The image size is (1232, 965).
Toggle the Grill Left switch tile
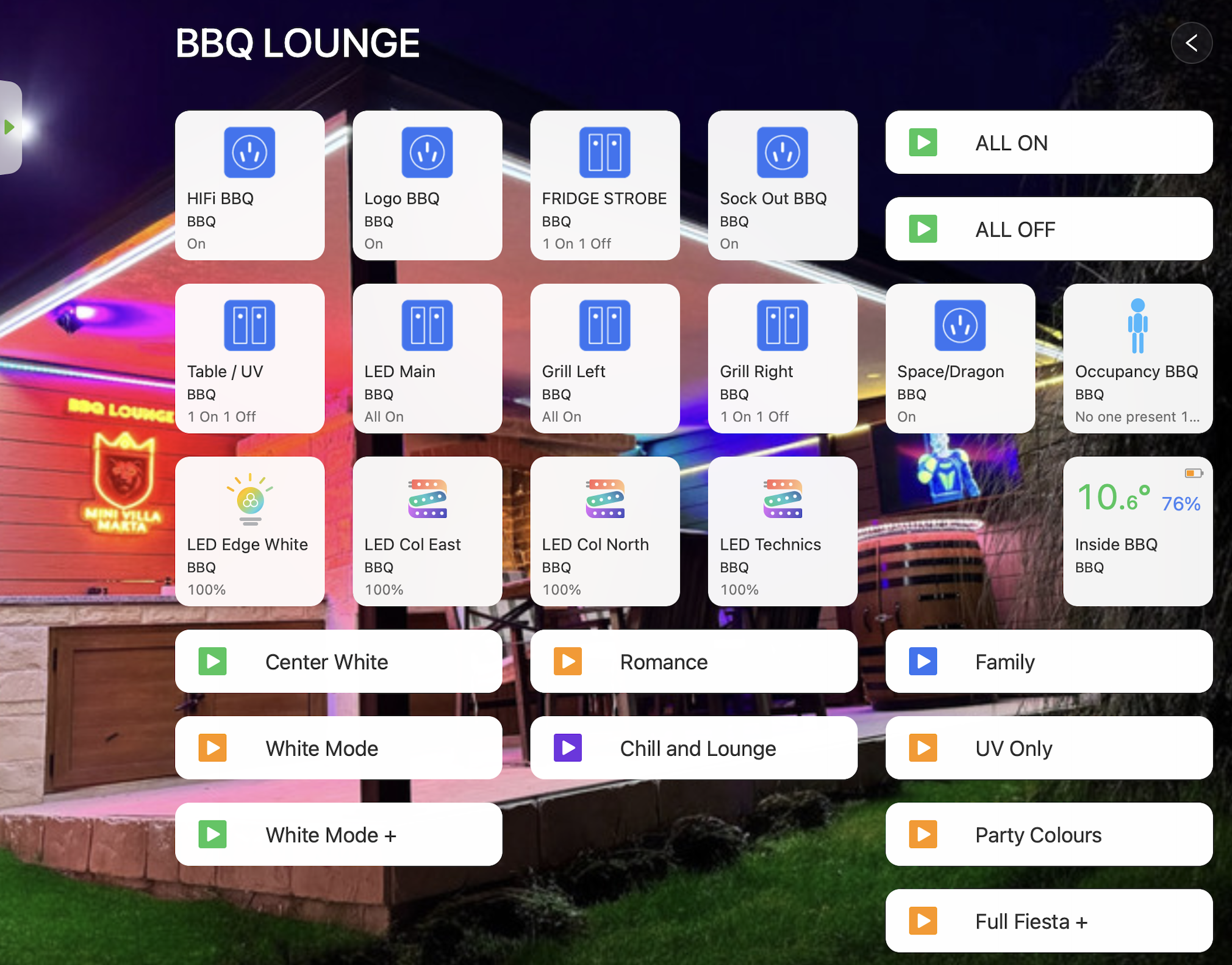click(604, 359)
